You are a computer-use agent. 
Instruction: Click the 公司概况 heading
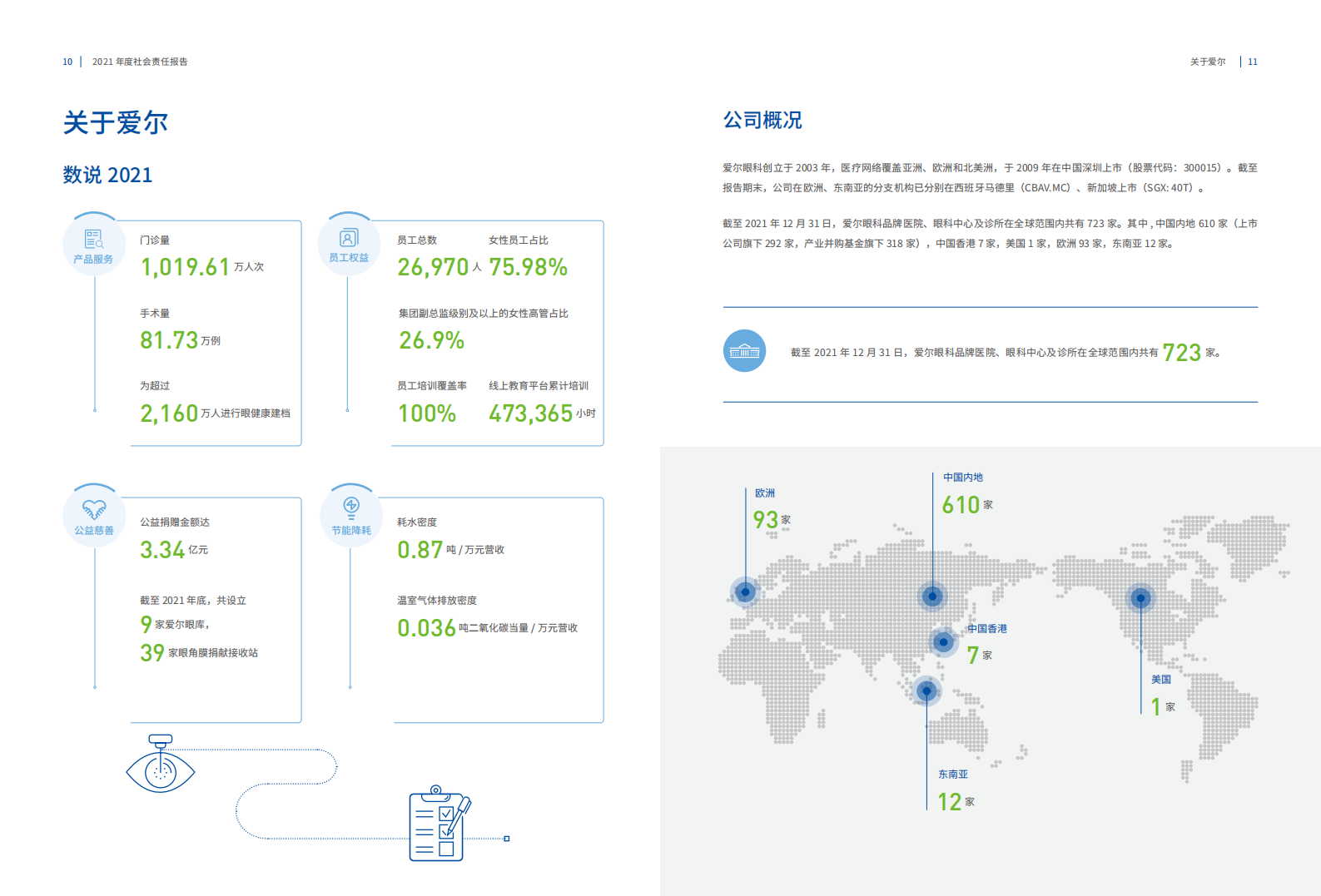pos(762,121)
